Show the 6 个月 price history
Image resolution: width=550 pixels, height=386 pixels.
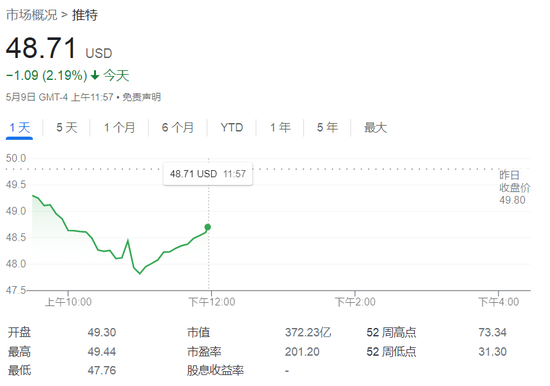178,128
